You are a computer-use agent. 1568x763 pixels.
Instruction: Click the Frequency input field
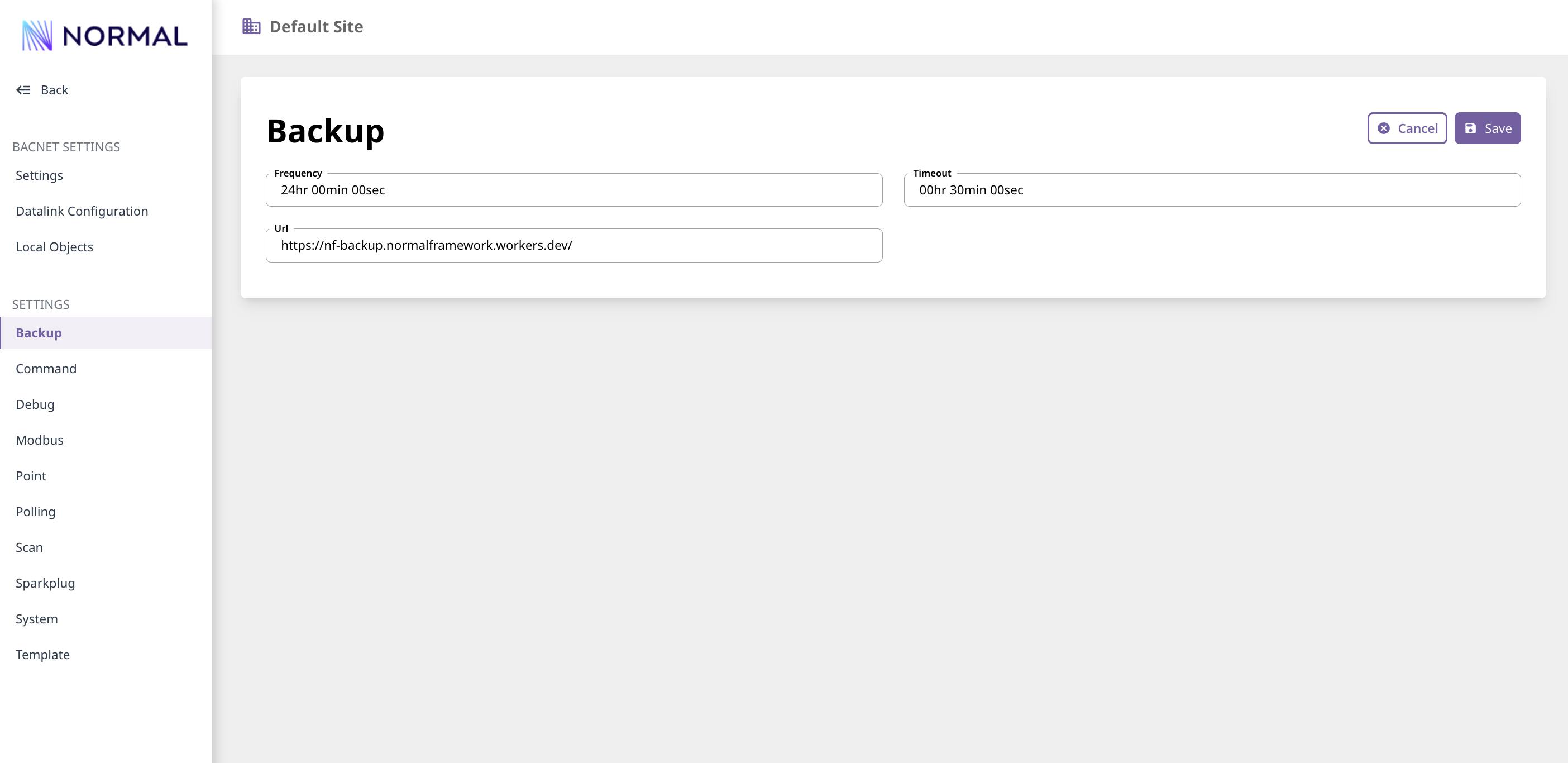click(573, 190)
